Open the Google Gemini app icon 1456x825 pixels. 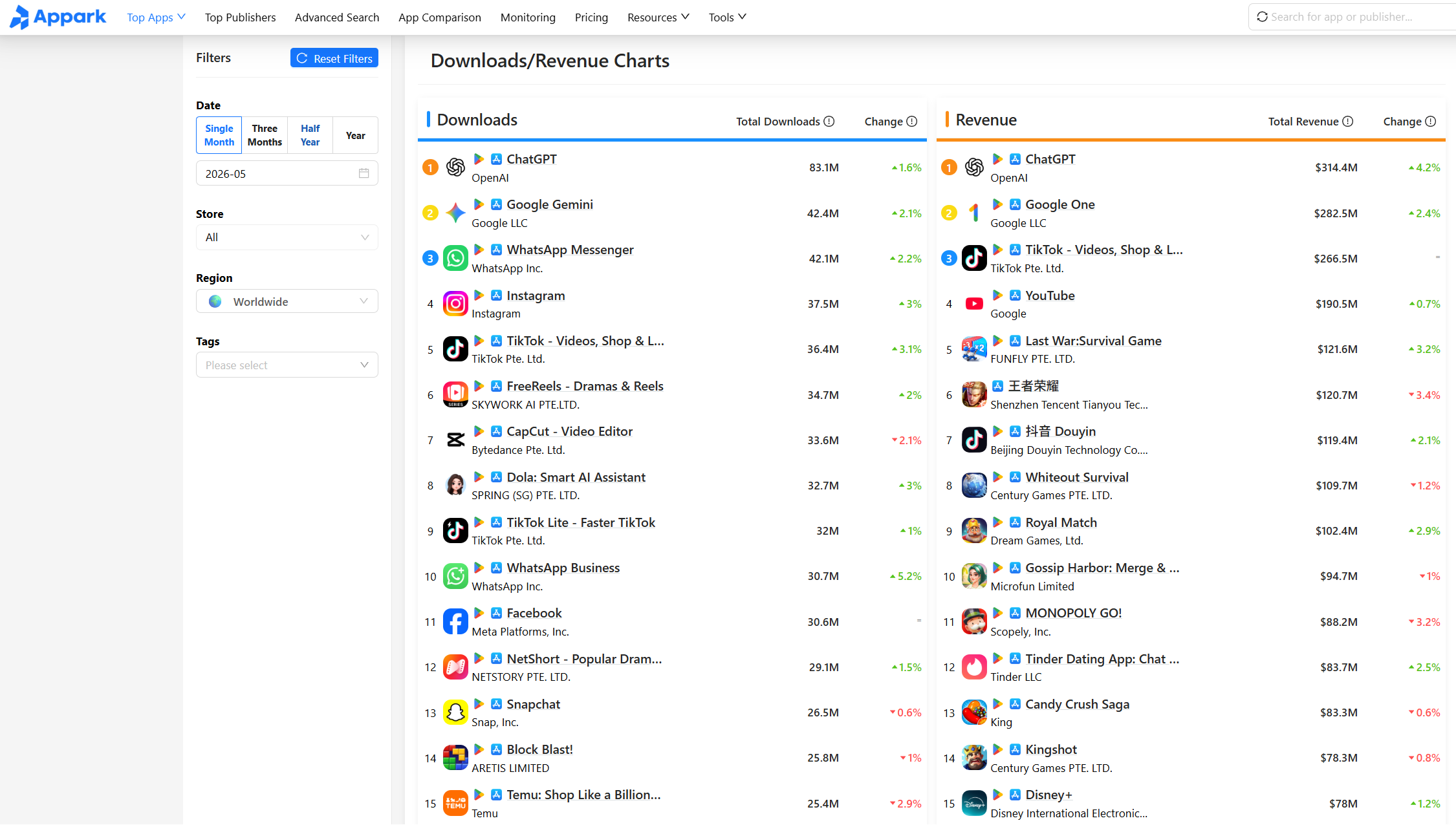[x=455, y=213]
